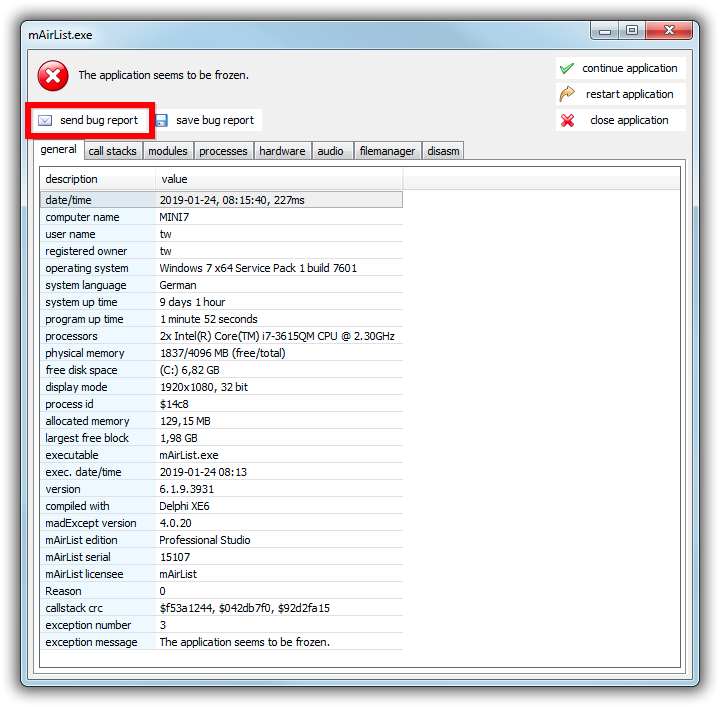Open the disasm tab
The height and width of the screenshot is (707, 720).
coord(443,151)
